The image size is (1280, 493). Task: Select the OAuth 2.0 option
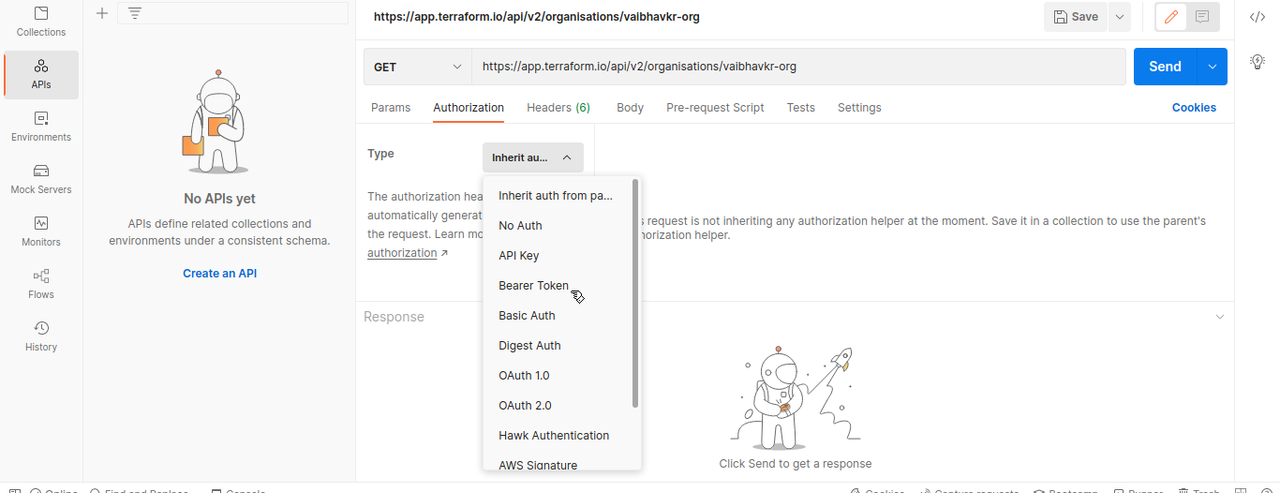pos(558,406)
